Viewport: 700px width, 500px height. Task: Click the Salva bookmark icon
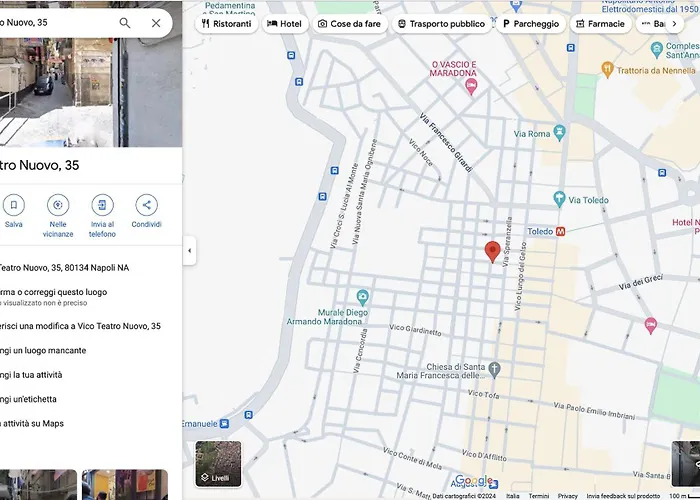(14, 205)
